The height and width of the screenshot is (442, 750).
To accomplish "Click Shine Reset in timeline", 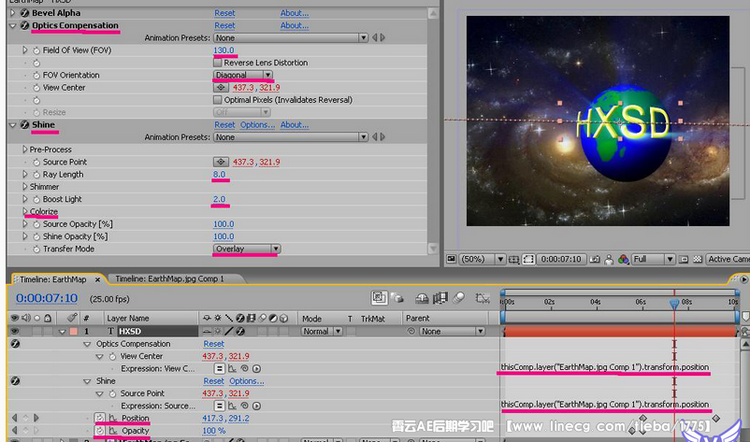I will point(214,381).
